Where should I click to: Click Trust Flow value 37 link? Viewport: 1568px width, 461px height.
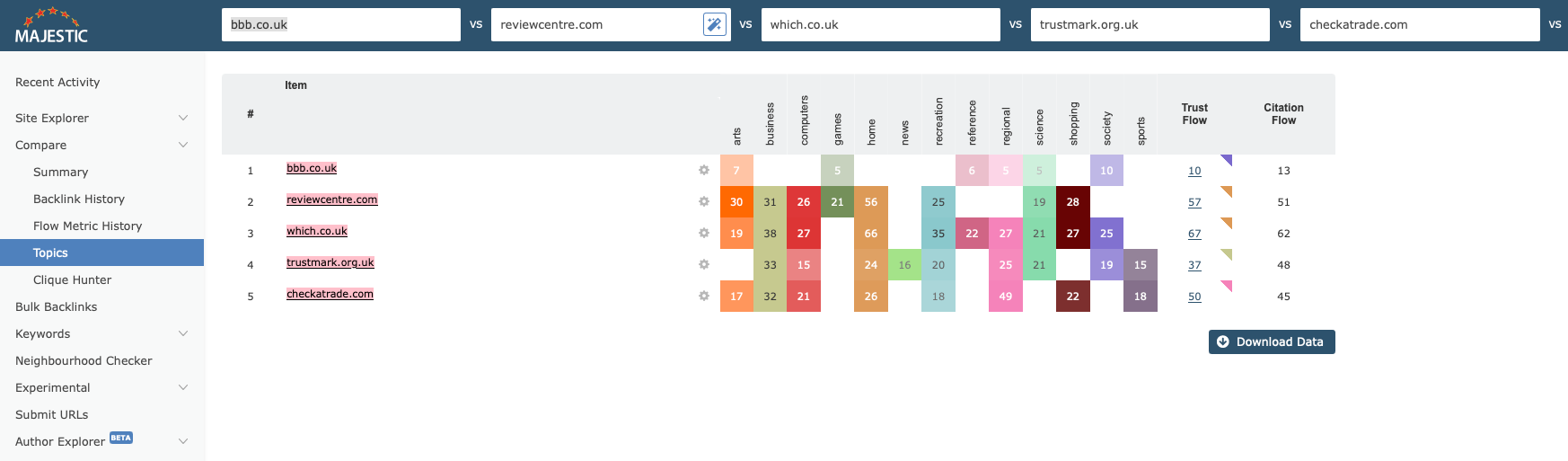[1194, 265]
